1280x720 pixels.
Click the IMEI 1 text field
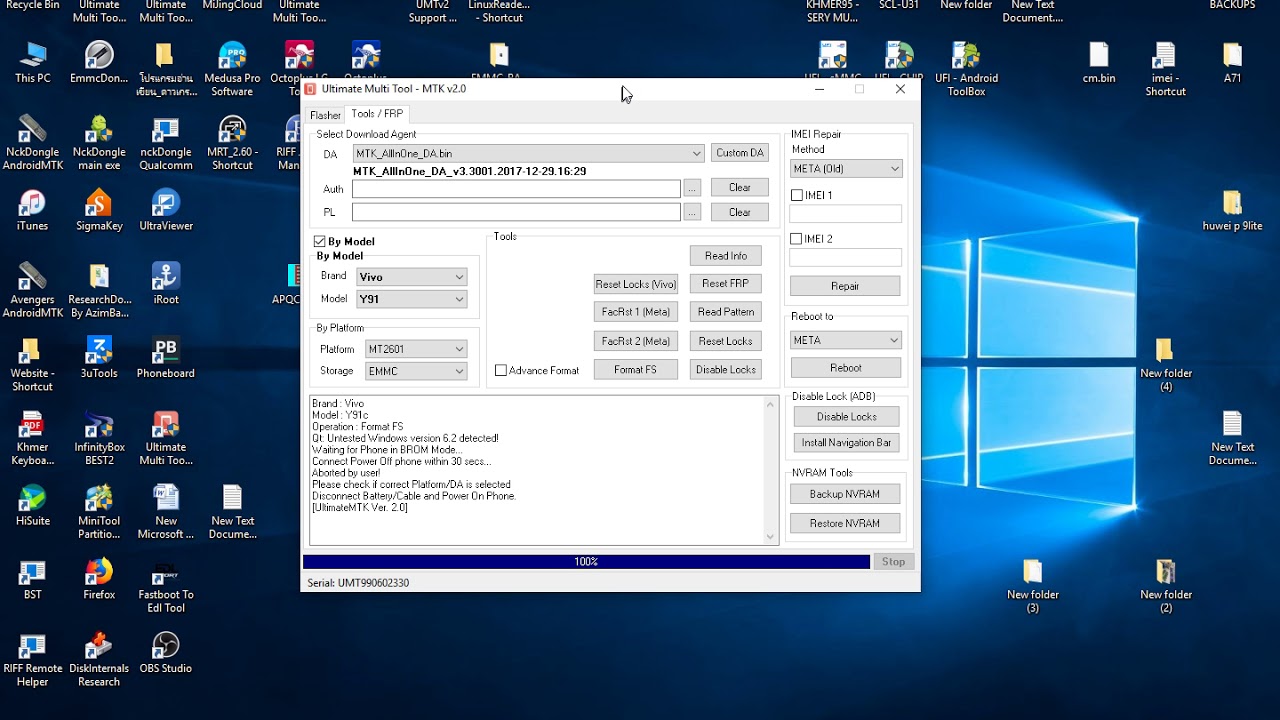click(x=846, y=214)
